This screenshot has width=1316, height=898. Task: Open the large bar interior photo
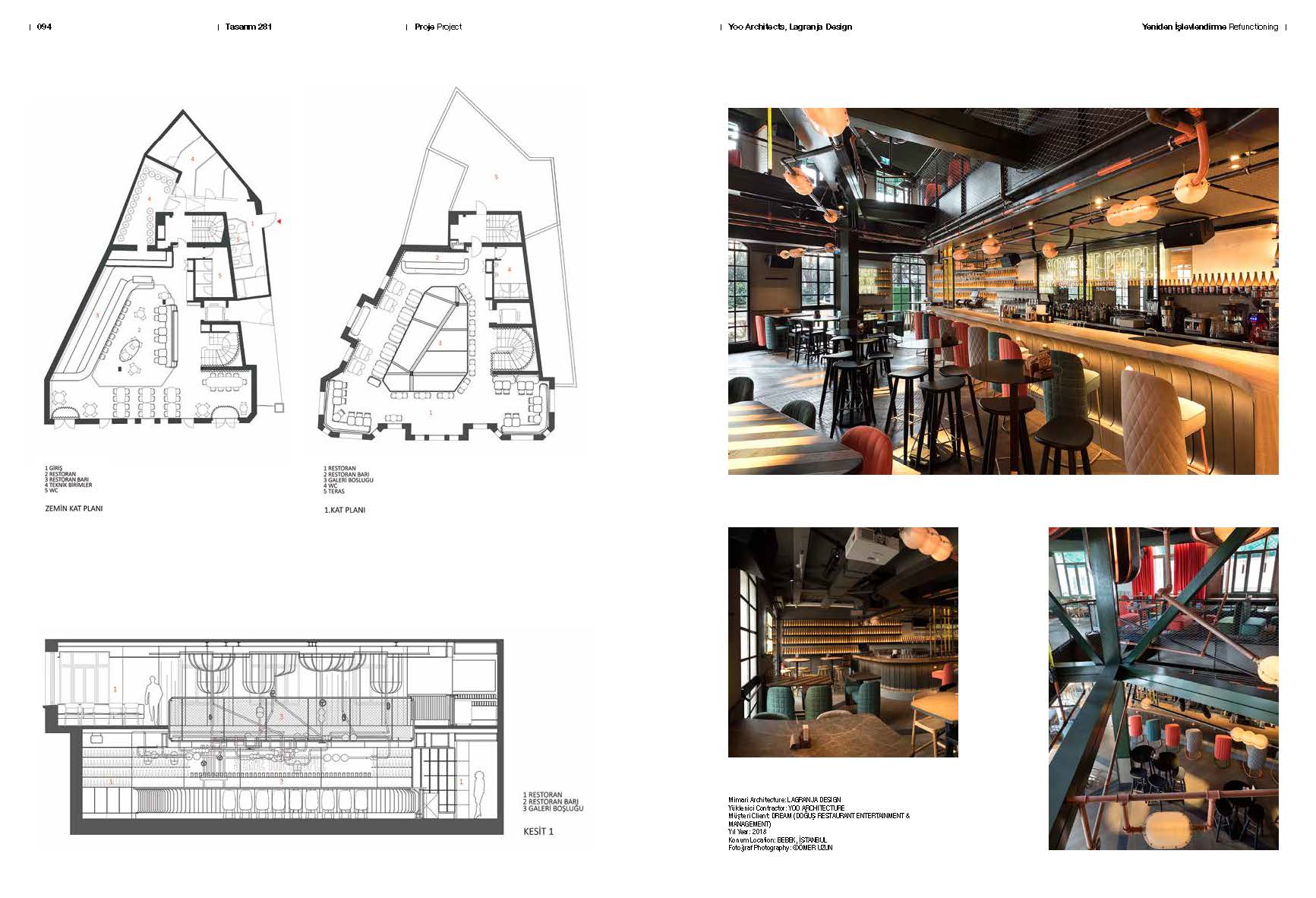[x=1002, y=291]
